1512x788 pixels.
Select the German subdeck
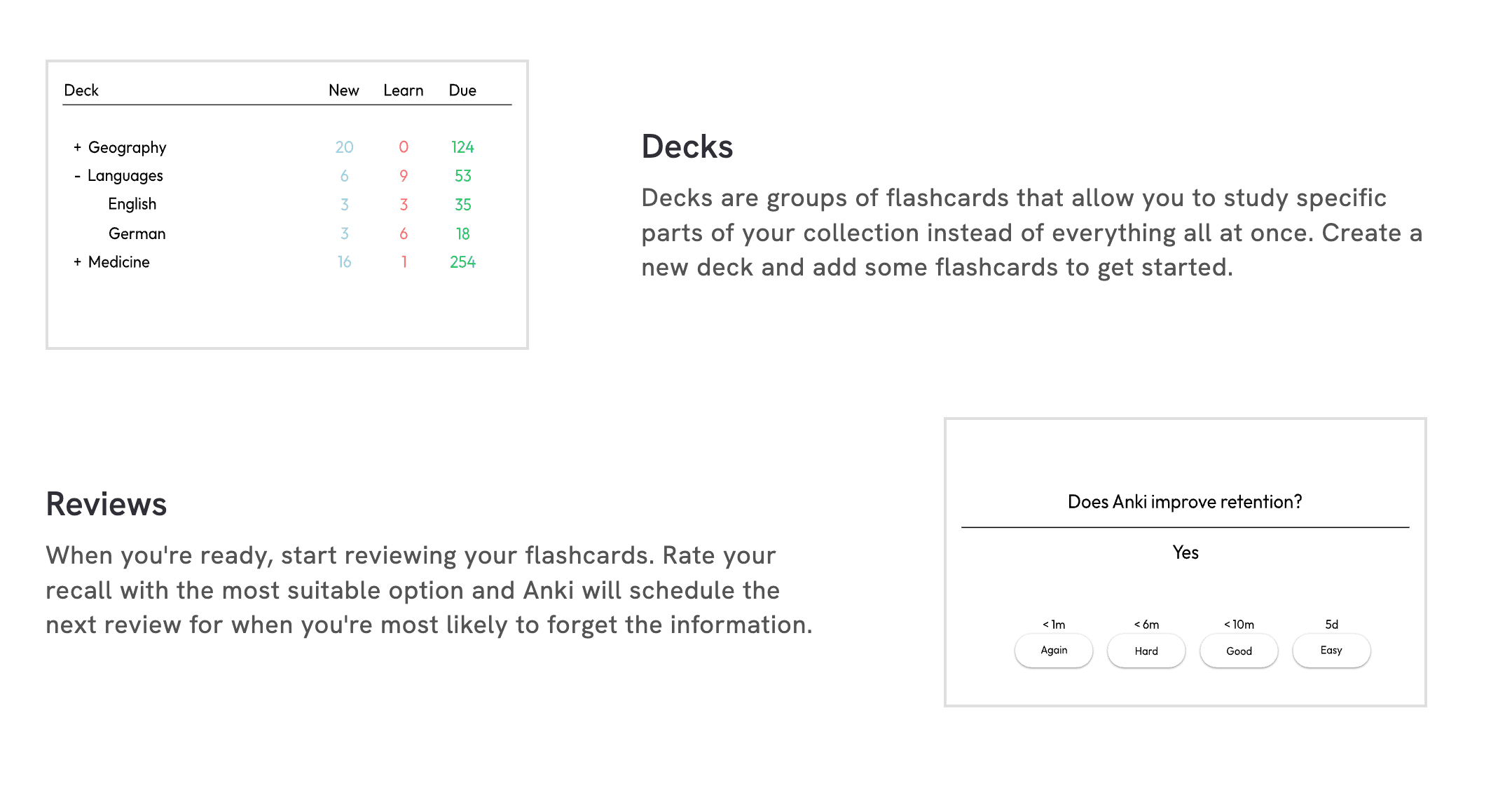[x=137, y=233]
